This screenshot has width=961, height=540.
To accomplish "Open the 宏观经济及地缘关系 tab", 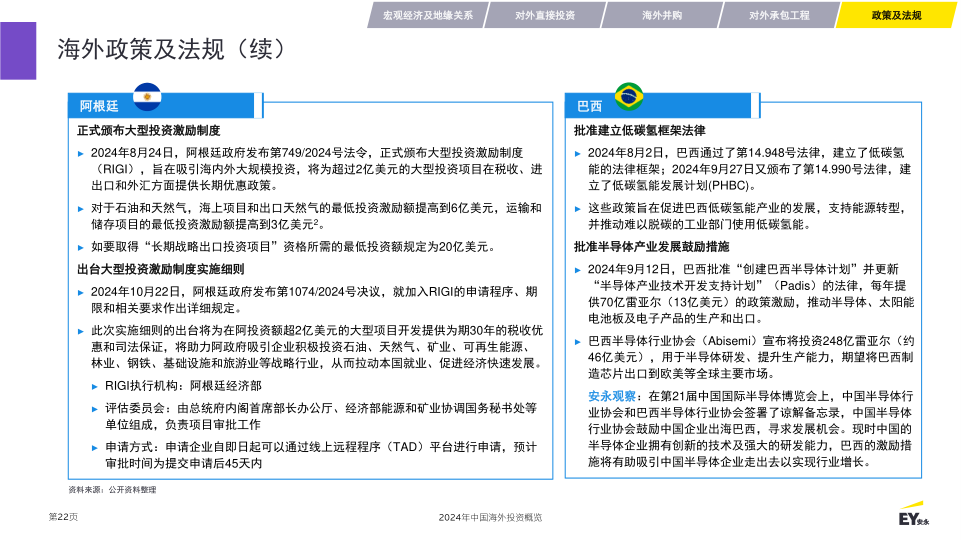I will coord(428,15).
